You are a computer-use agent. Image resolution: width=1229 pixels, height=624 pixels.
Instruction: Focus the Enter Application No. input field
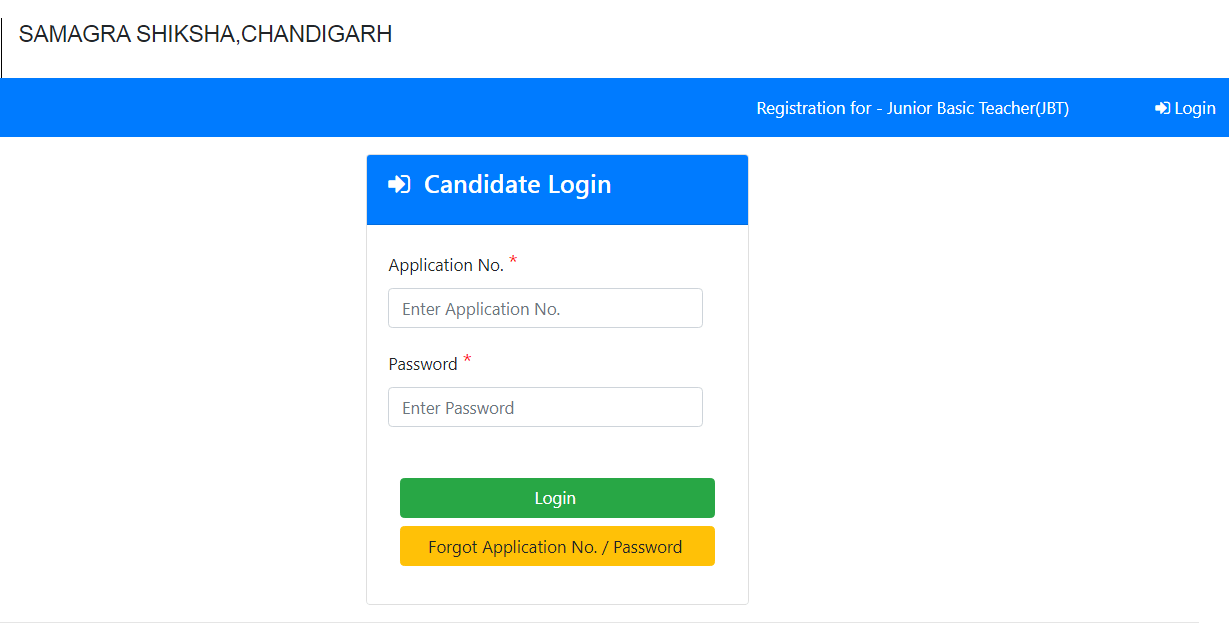(x=545, y=309)
